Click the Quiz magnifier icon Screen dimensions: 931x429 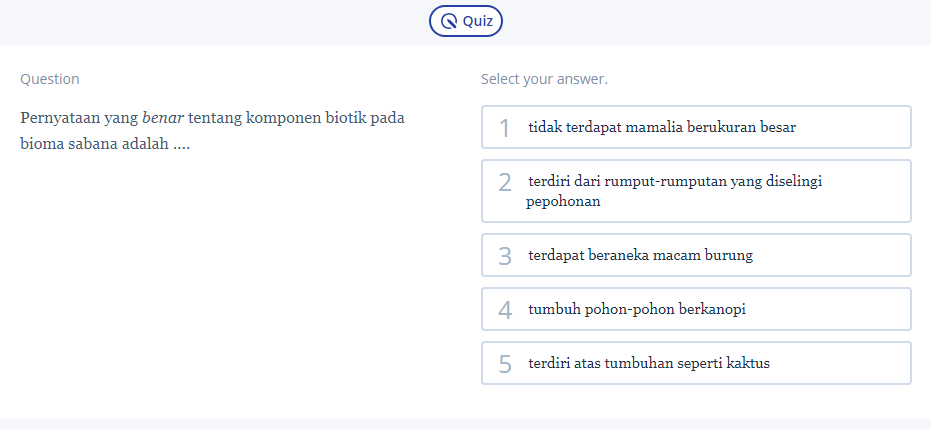pyautogui.click(x=450, y=21)
